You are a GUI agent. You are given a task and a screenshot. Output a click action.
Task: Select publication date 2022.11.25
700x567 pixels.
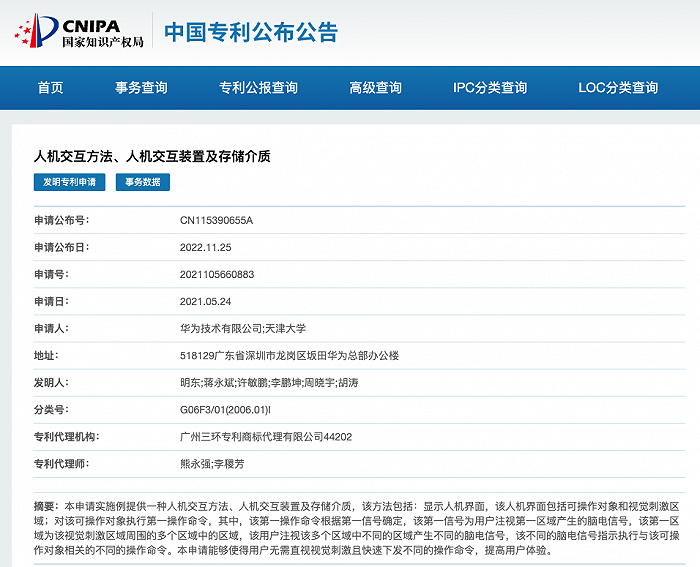tap(205, 247)
